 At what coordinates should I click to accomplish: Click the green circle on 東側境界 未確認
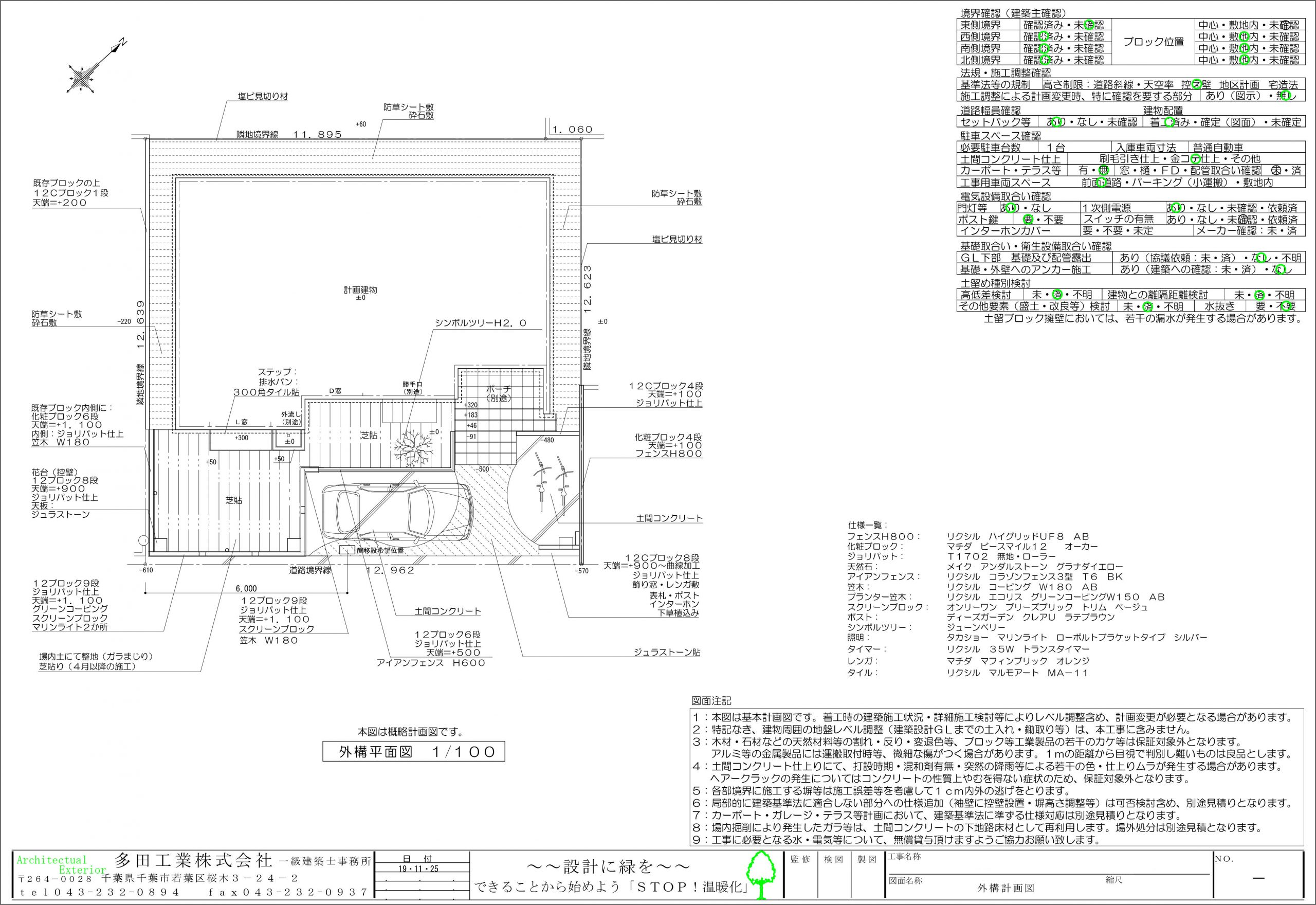[x=1088, y=25]
